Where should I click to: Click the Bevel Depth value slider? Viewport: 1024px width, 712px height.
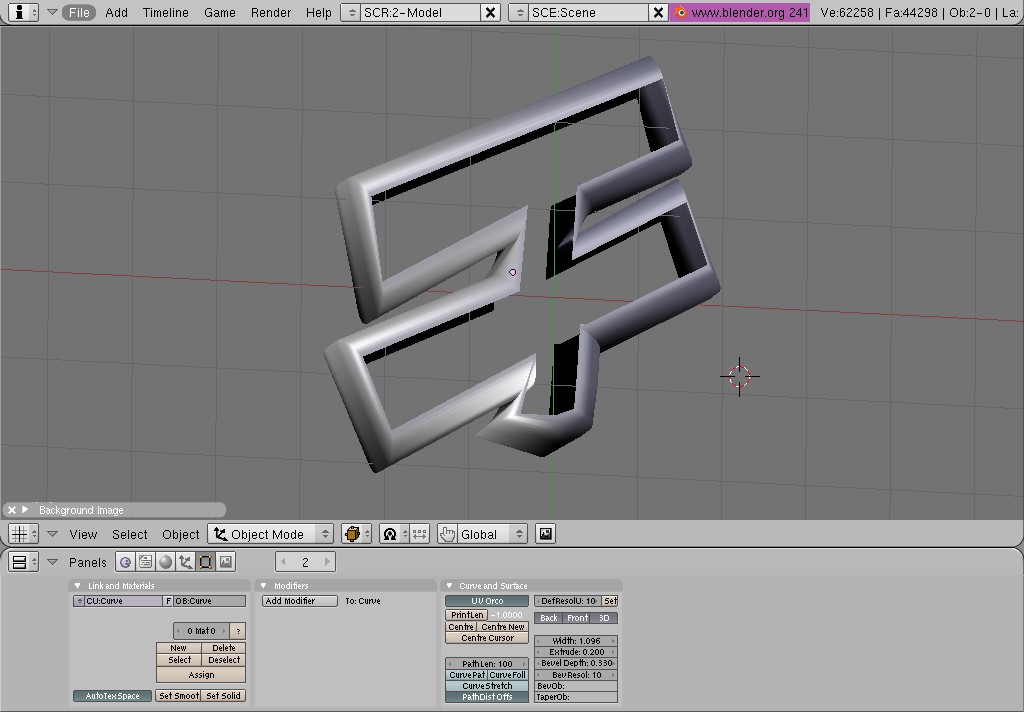pos(576,663)
